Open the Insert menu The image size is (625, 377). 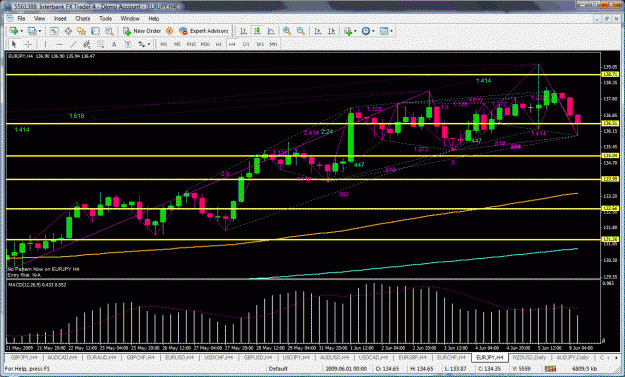point(60,18)
